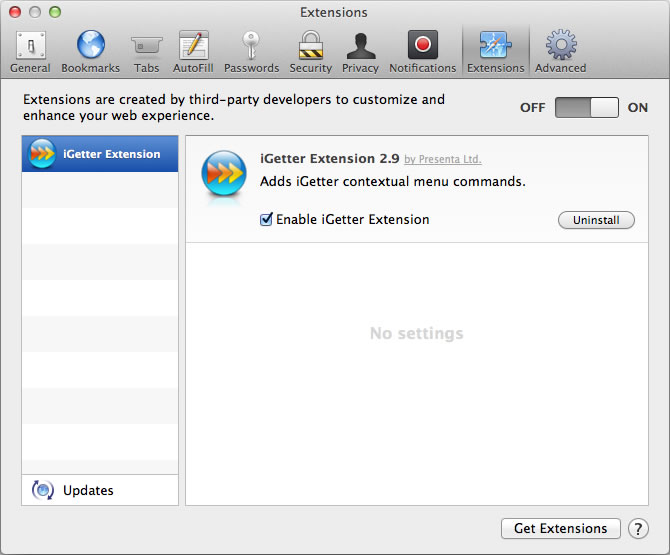This screenshot has height=555, width=670.
Task: Select iGetter Extension in the sidebar list
Action: [100, 154]
